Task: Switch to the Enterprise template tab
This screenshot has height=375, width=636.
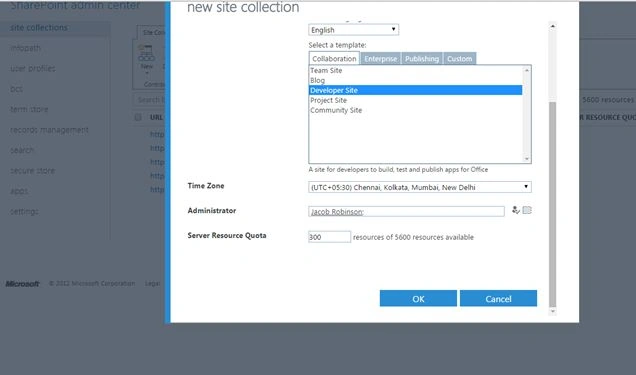Action: pos(380,59)
